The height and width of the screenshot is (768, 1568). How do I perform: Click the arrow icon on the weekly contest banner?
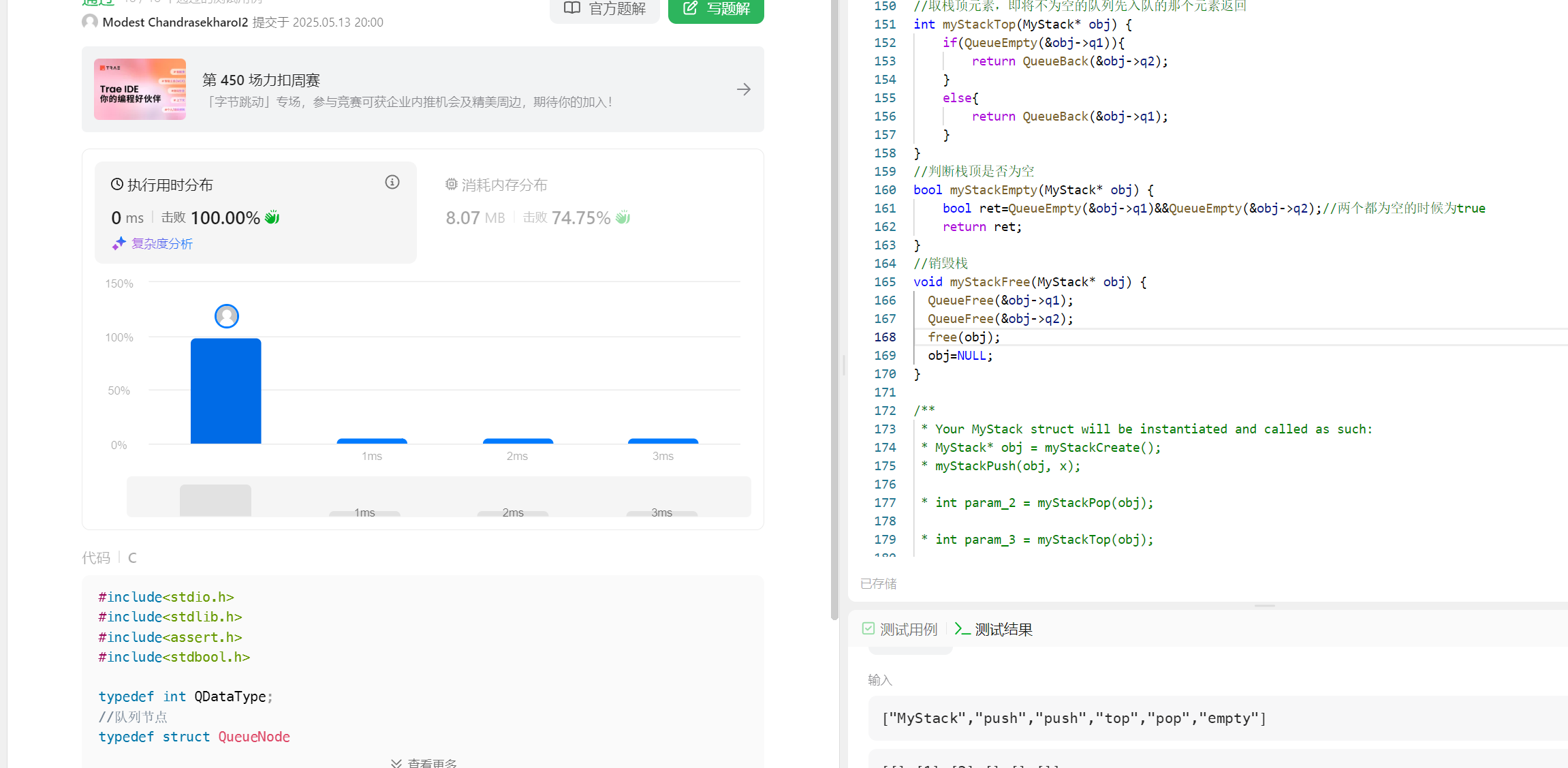743,89
